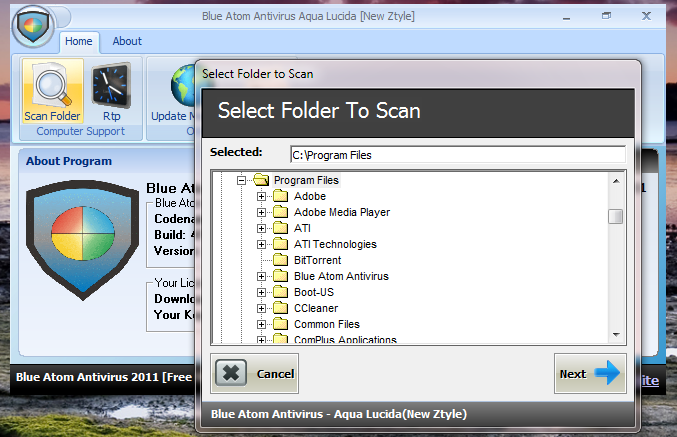Click the shield application menu orb
Image resolution: width=677 pixels, height=437 pixels.
(x=33, y=26)
